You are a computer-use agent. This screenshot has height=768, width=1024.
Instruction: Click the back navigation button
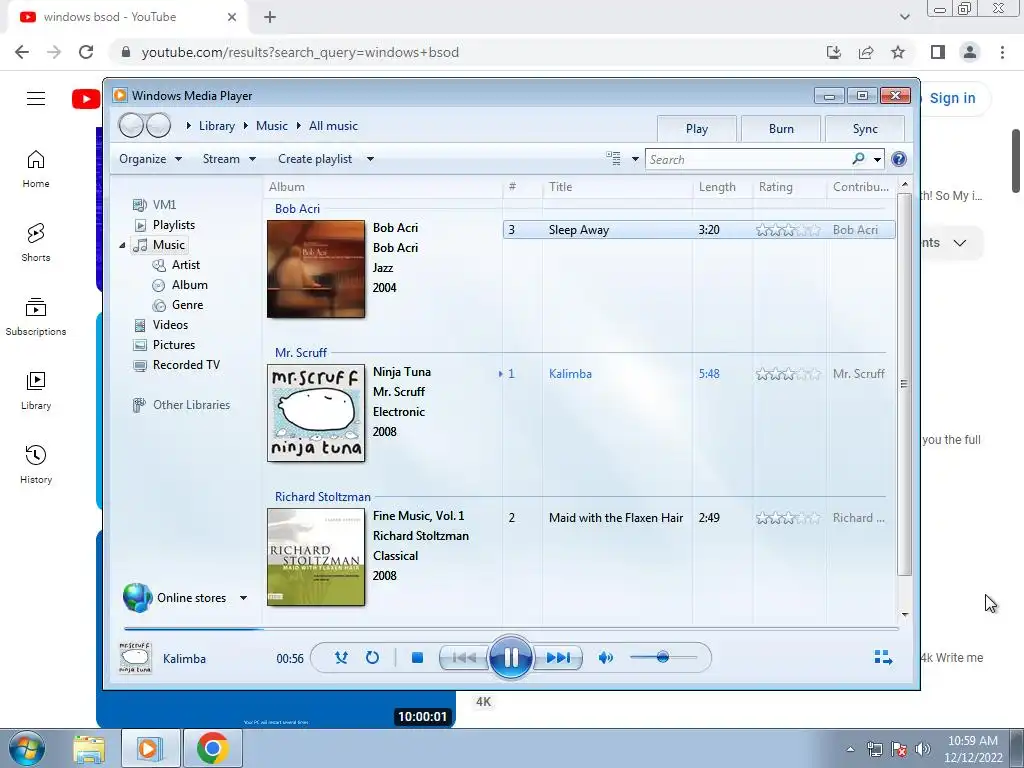[131, 125]
